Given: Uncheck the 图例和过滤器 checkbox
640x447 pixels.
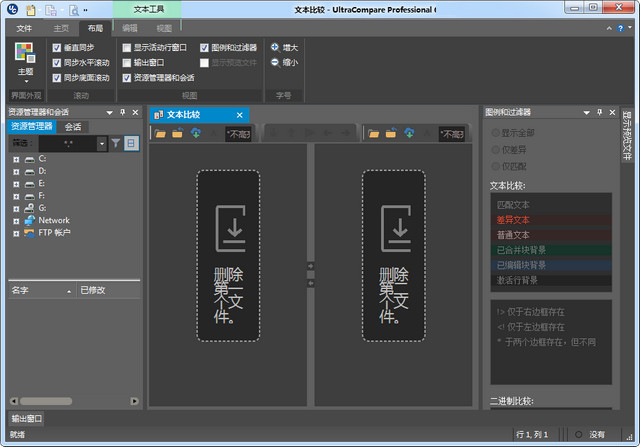Looking at the screenshot, I should point(205,48).
